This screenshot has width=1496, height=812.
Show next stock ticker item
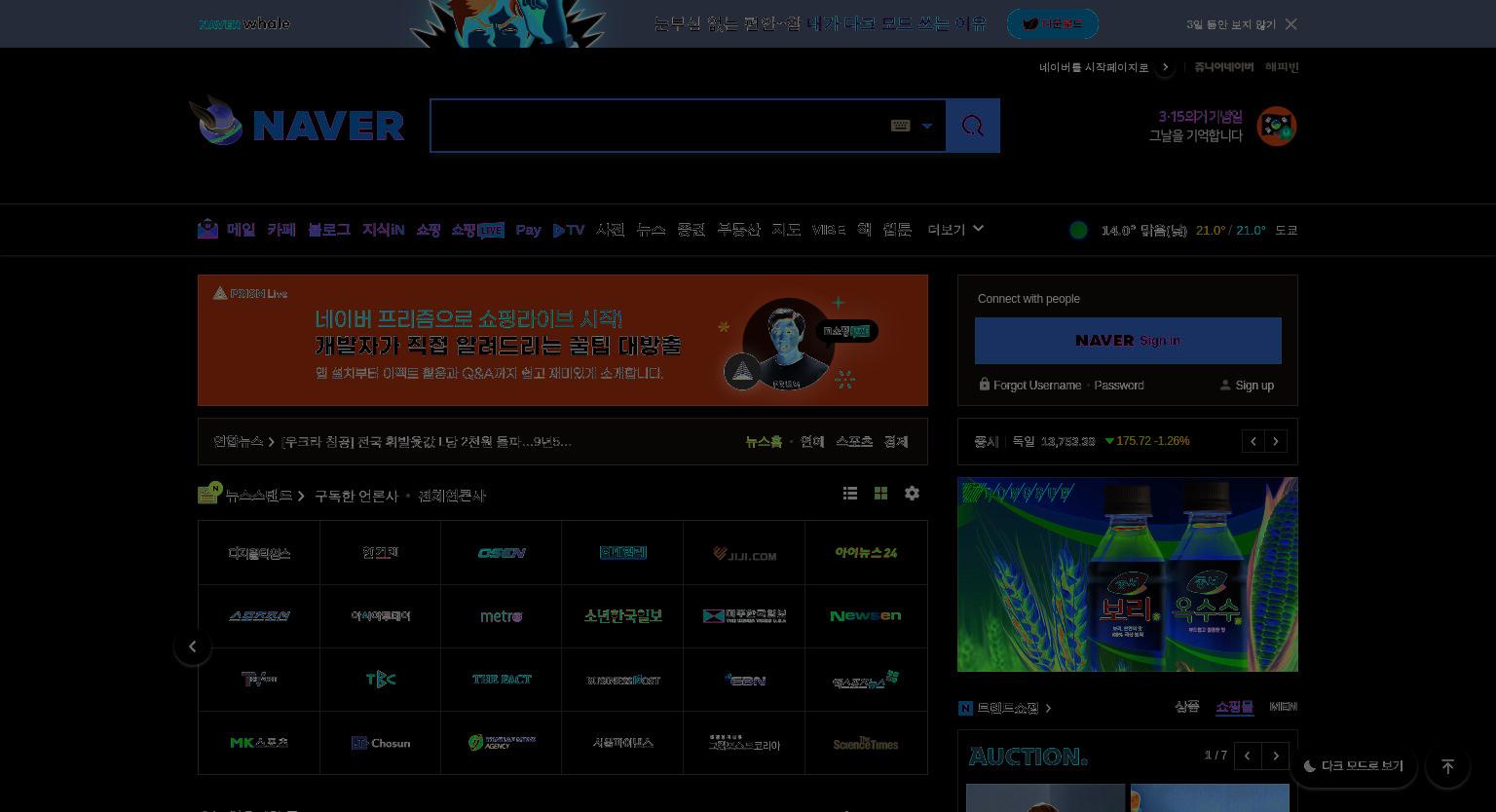1276,441
